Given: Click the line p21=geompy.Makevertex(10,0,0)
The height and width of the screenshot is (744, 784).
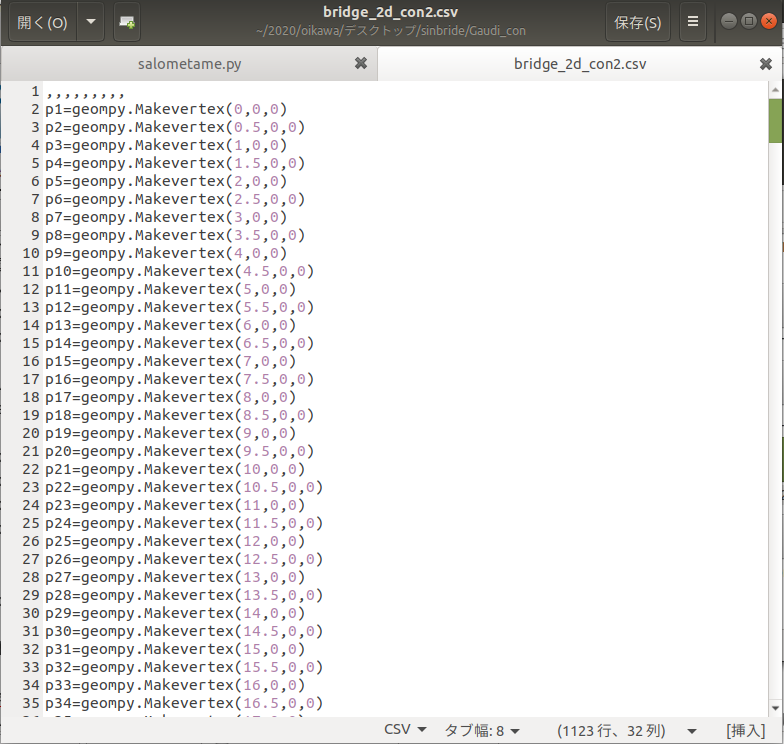Looking at the screenshot, I should [175, 469].
